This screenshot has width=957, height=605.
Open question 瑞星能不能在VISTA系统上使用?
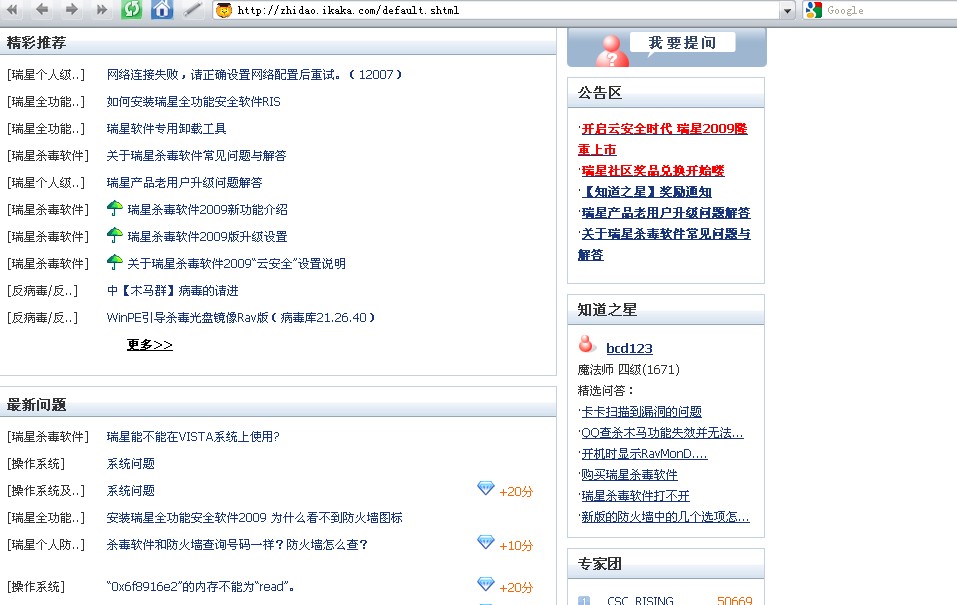click(193, 437)
